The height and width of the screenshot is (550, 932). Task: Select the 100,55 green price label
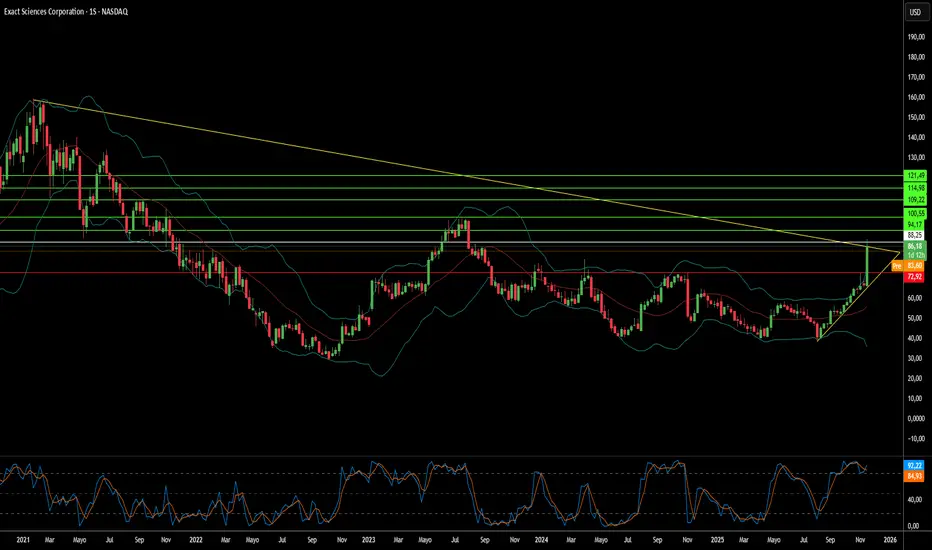916,214
